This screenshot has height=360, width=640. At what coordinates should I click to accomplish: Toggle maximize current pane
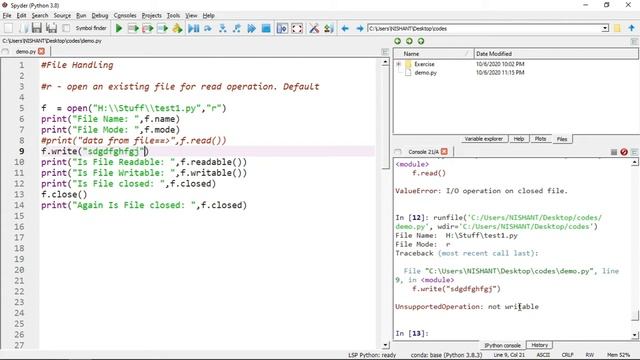point(282,28)
